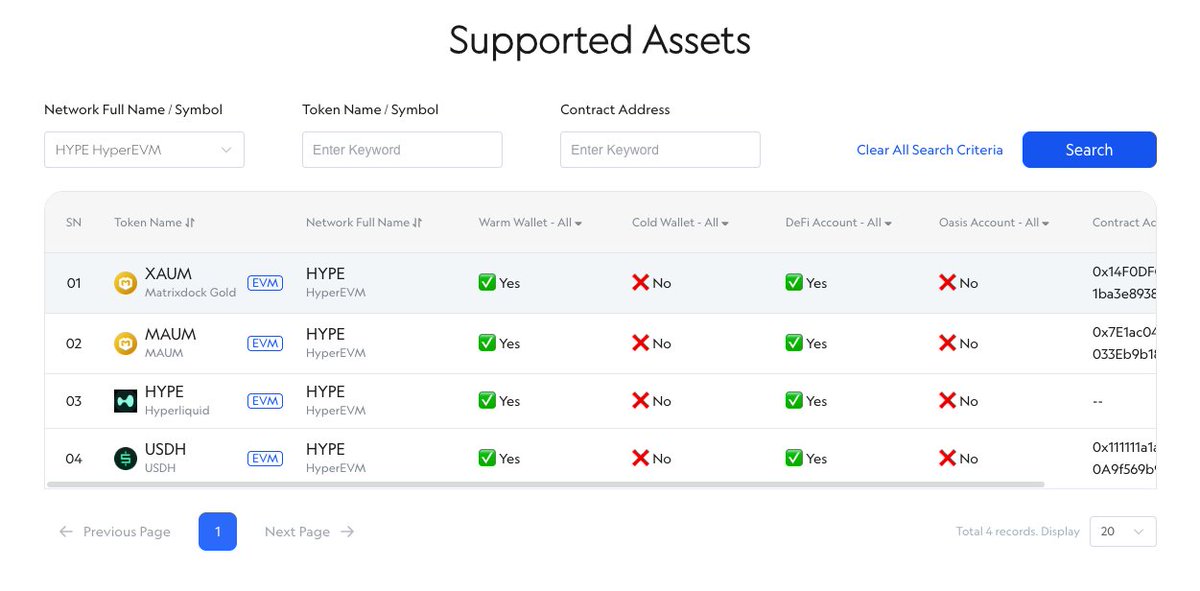
Task: Click MAUM Cold Wallet red cross No
Action: tap(652, 343)
